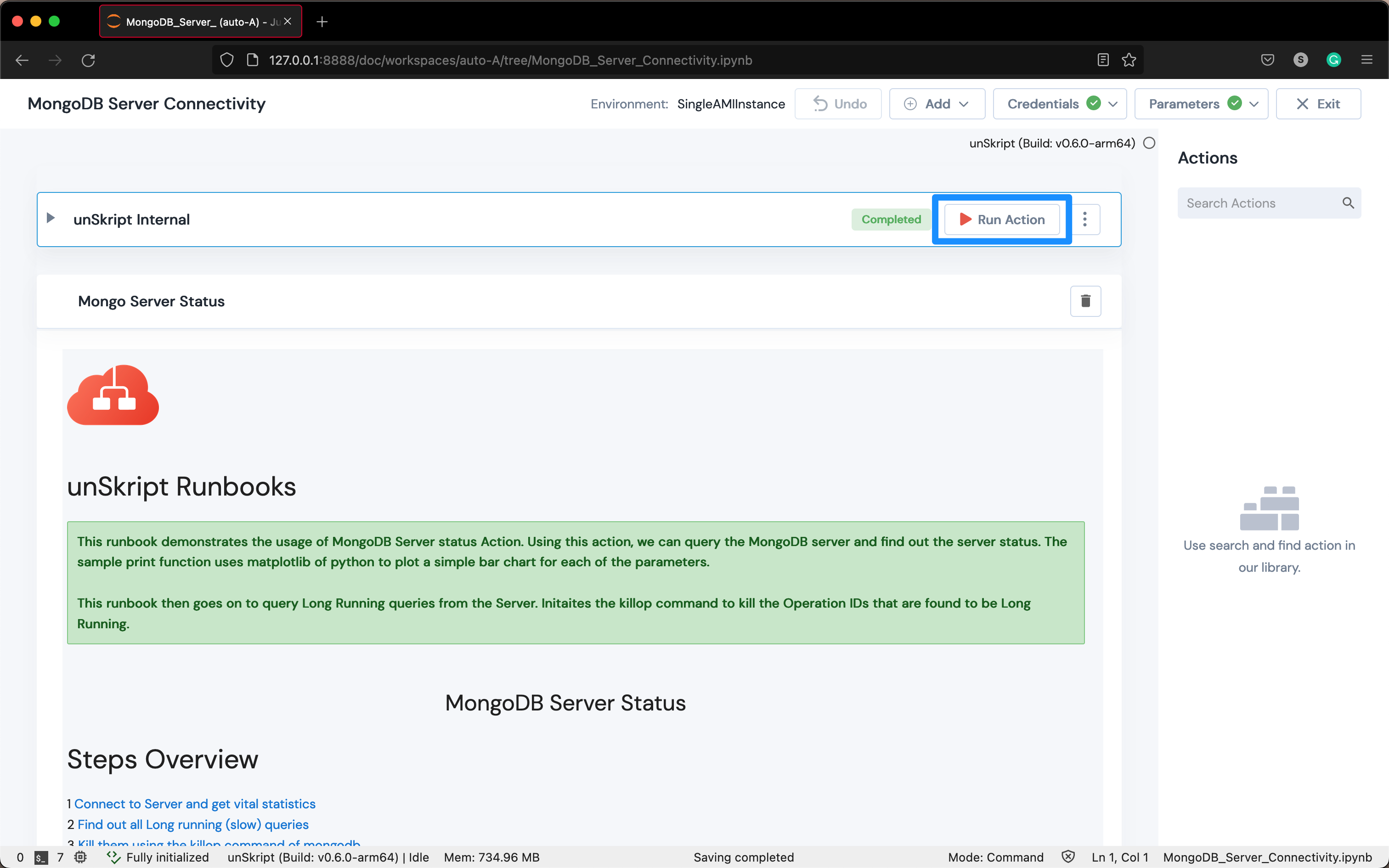1389x868 pixels.
Task: Open the Credentials dropdown
Action: click(x=1060, y=104)
